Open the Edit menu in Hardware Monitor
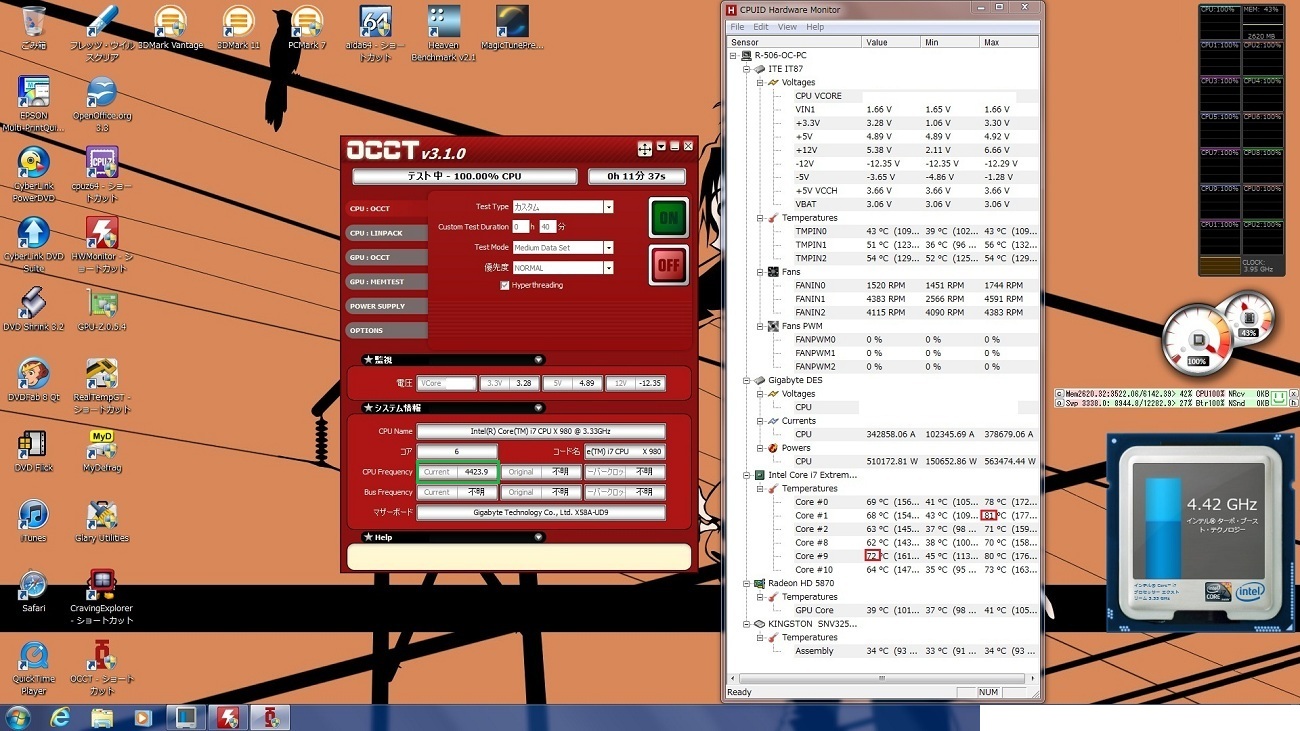 [x=761, y=27]
